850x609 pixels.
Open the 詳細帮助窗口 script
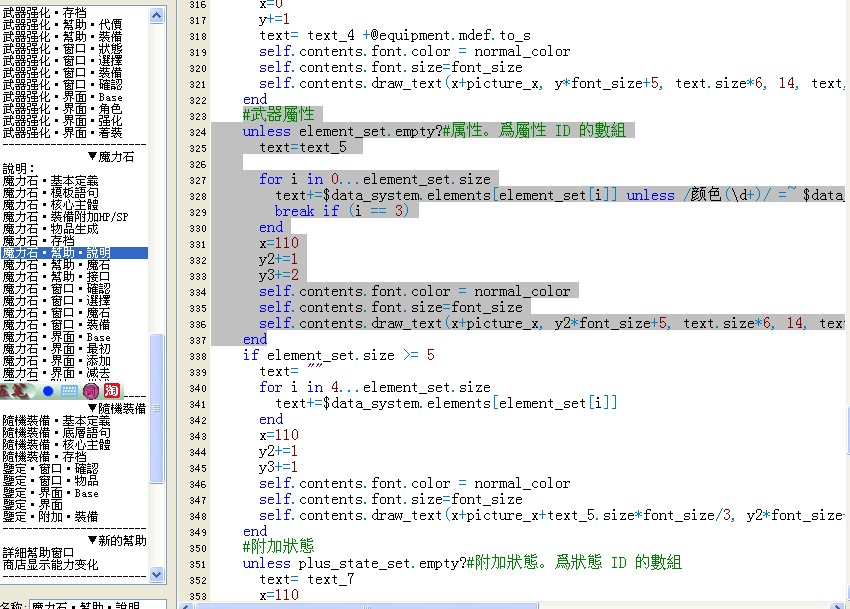click(x=38, y=553)
